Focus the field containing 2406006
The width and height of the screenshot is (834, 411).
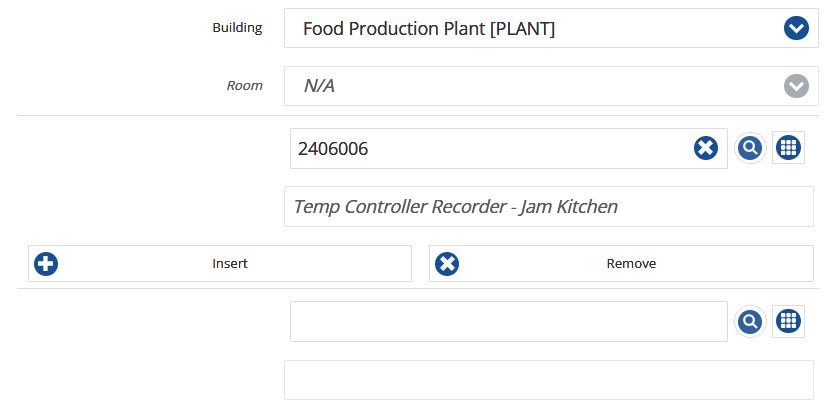pyautogui.click(x=508, y=148)
